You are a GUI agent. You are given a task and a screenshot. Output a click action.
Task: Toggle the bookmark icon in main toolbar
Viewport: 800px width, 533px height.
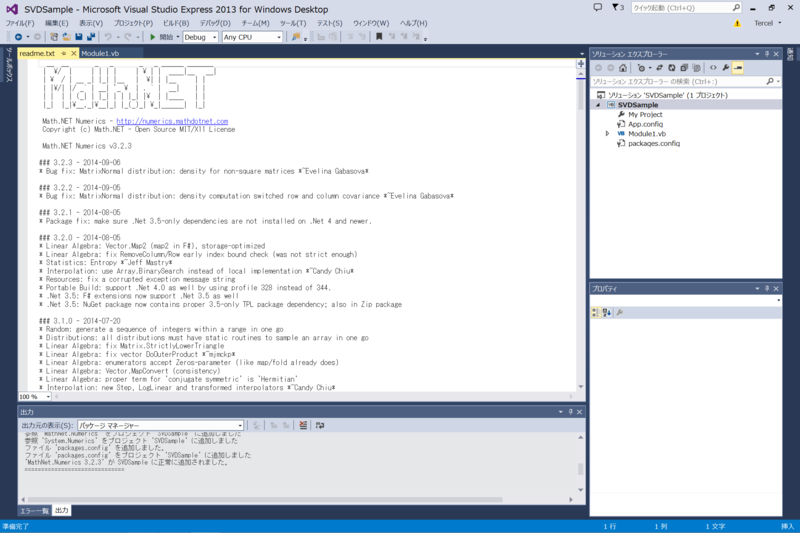point(379,37)
